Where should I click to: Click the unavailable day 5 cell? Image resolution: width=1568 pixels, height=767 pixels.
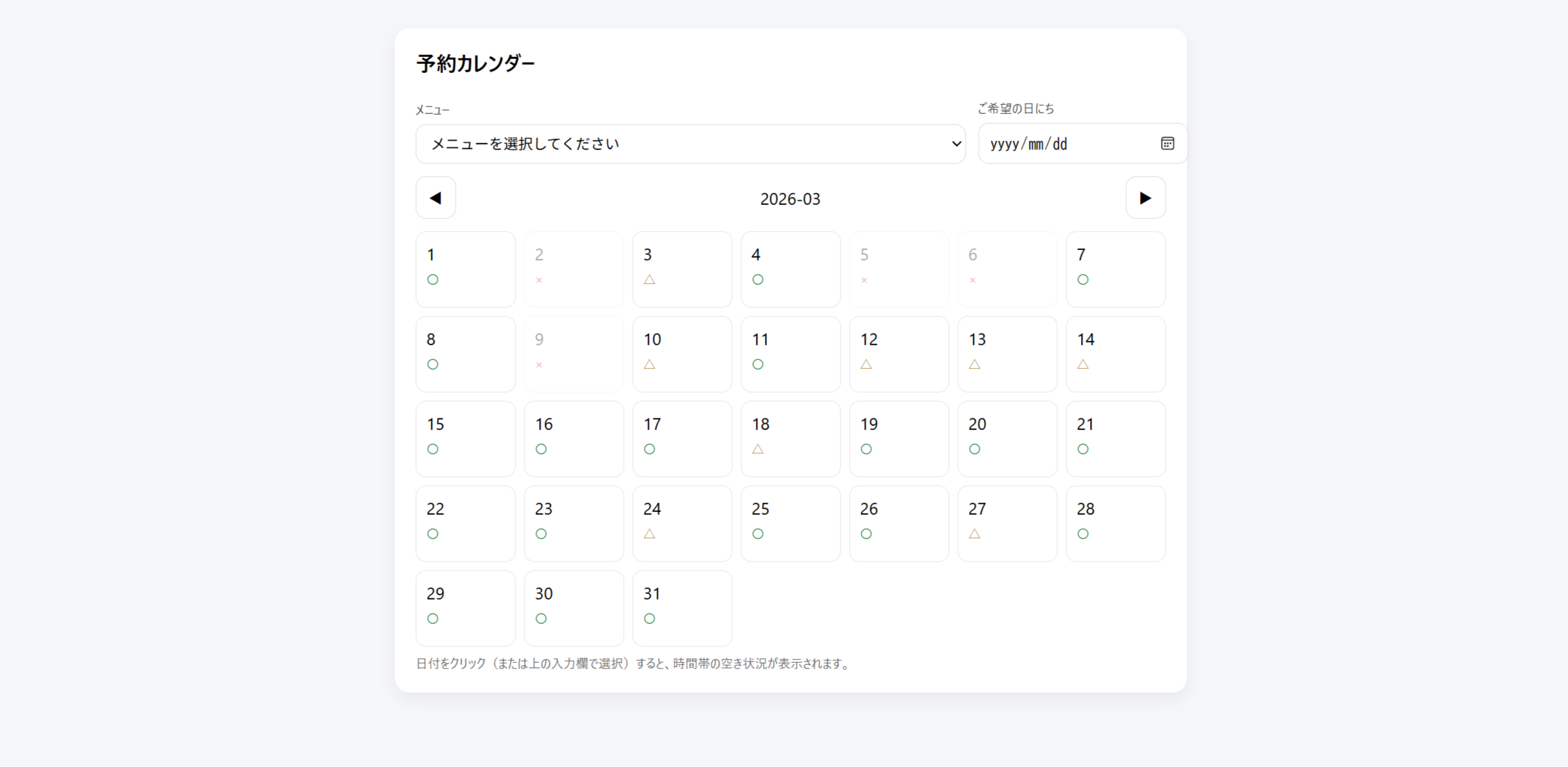[x=899, y=270]
